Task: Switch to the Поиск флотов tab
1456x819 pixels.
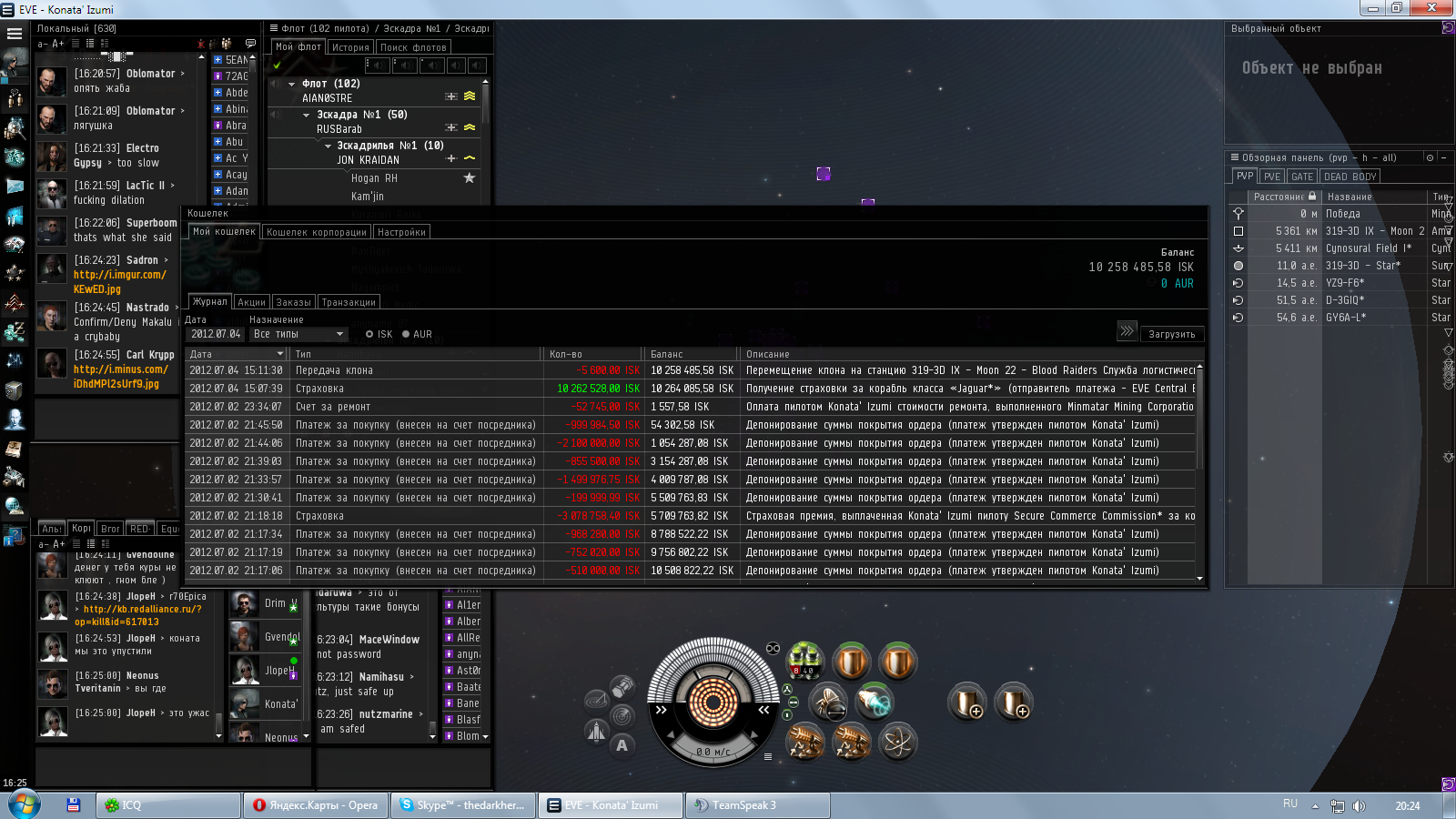Action: click(413, 47)
